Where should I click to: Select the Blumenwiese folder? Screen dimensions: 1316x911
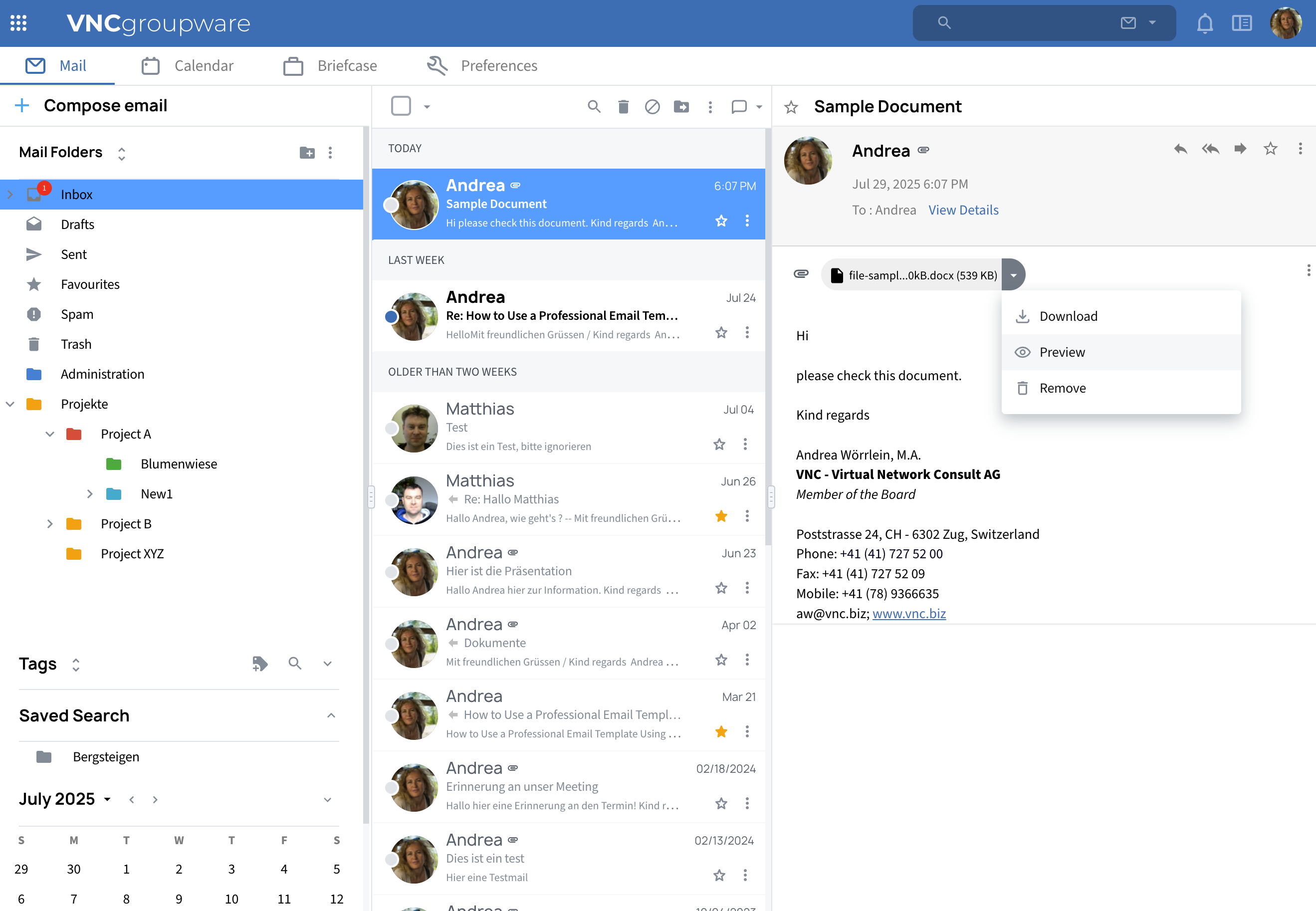pos(179,464)
